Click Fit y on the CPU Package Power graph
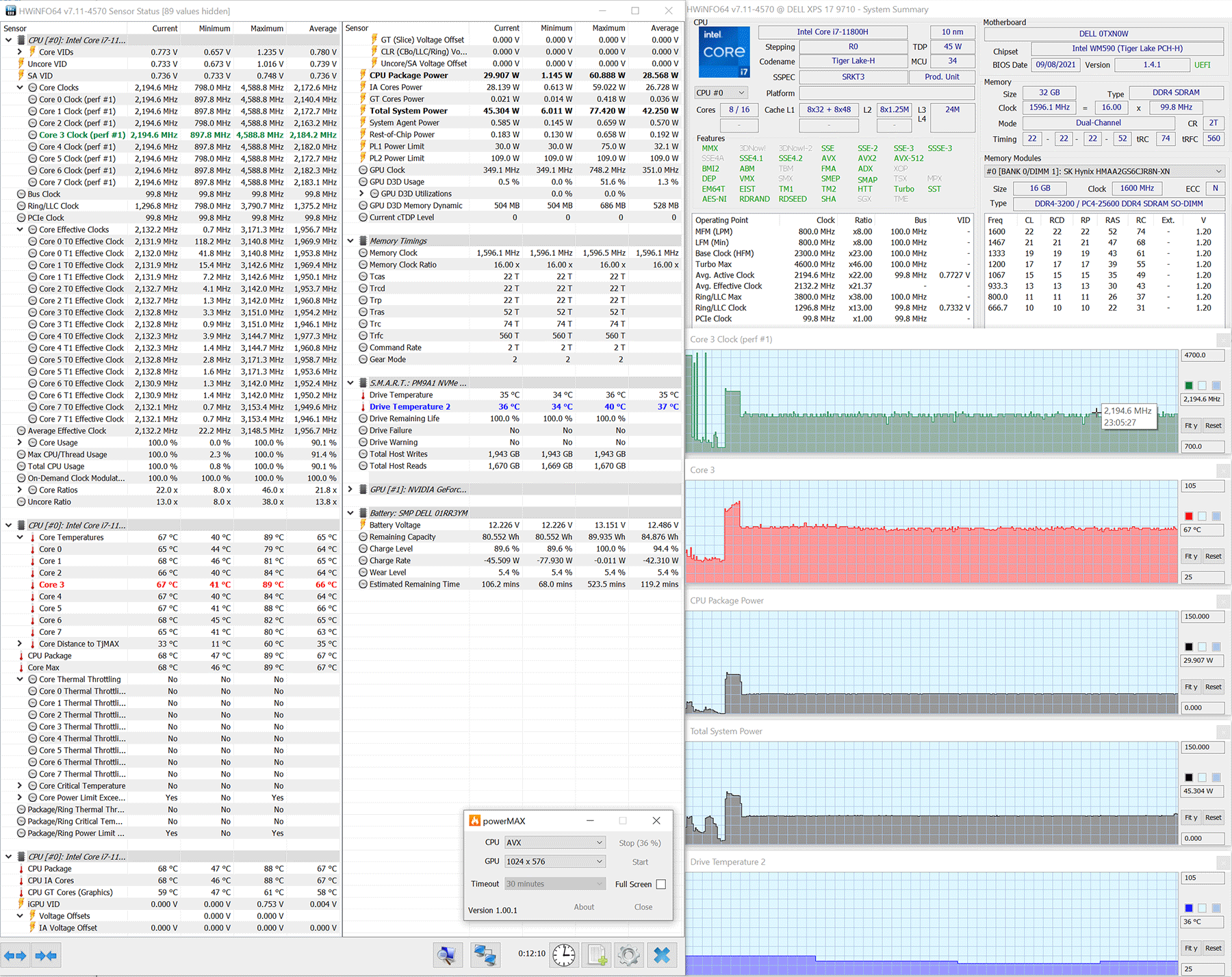This screenshot has height=977, width=1232. coord(1191,687)
